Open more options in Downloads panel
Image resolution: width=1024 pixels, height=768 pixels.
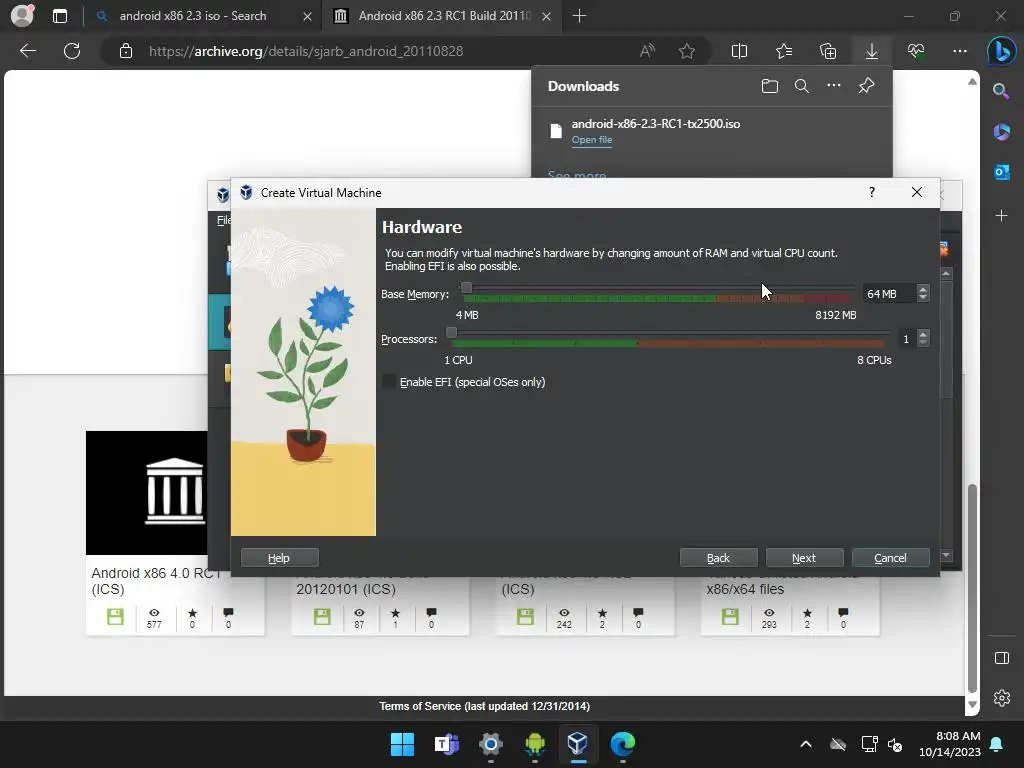click(834, 86)
